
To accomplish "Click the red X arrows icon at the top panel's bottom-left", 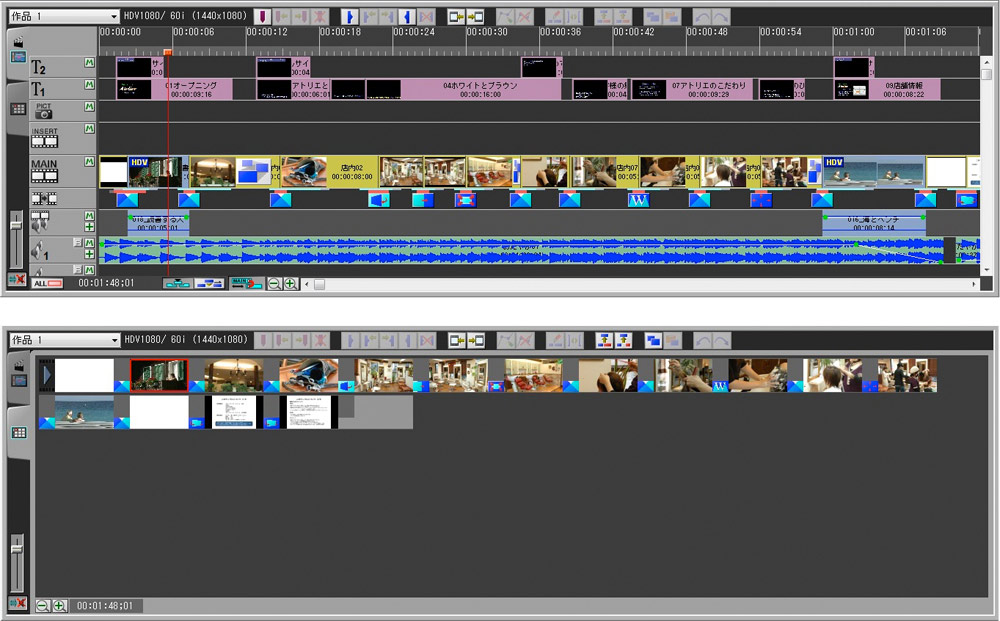I will (x=17, y=279).
